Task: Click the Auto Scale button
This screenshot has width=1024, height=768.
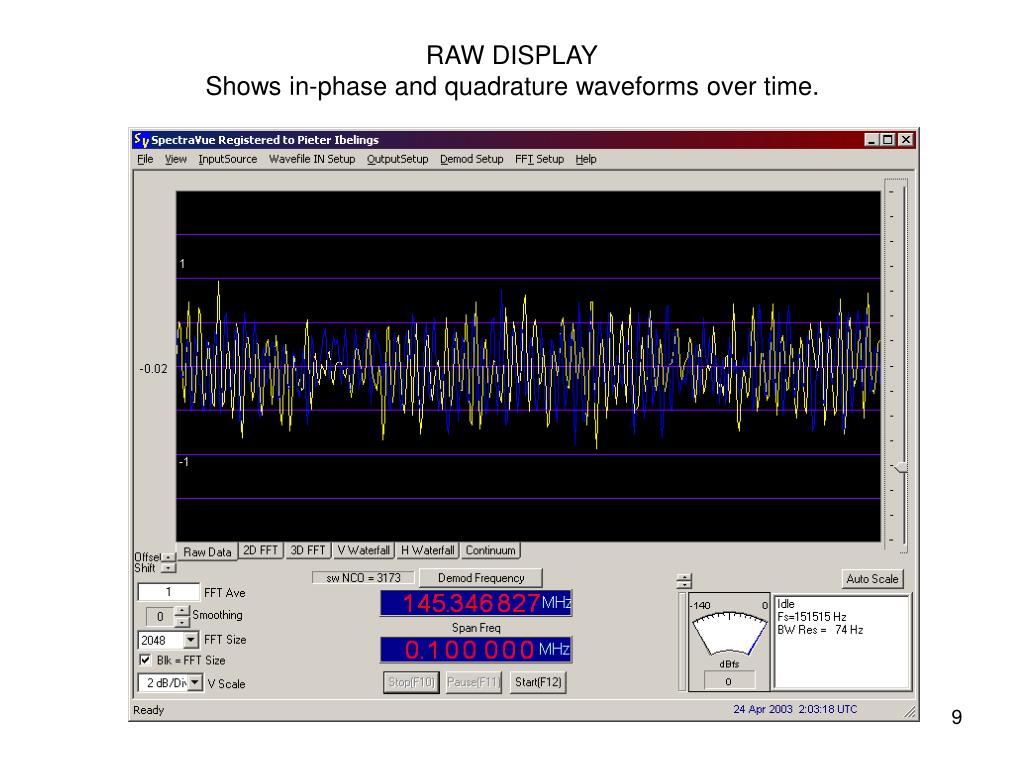Action: 873,579
